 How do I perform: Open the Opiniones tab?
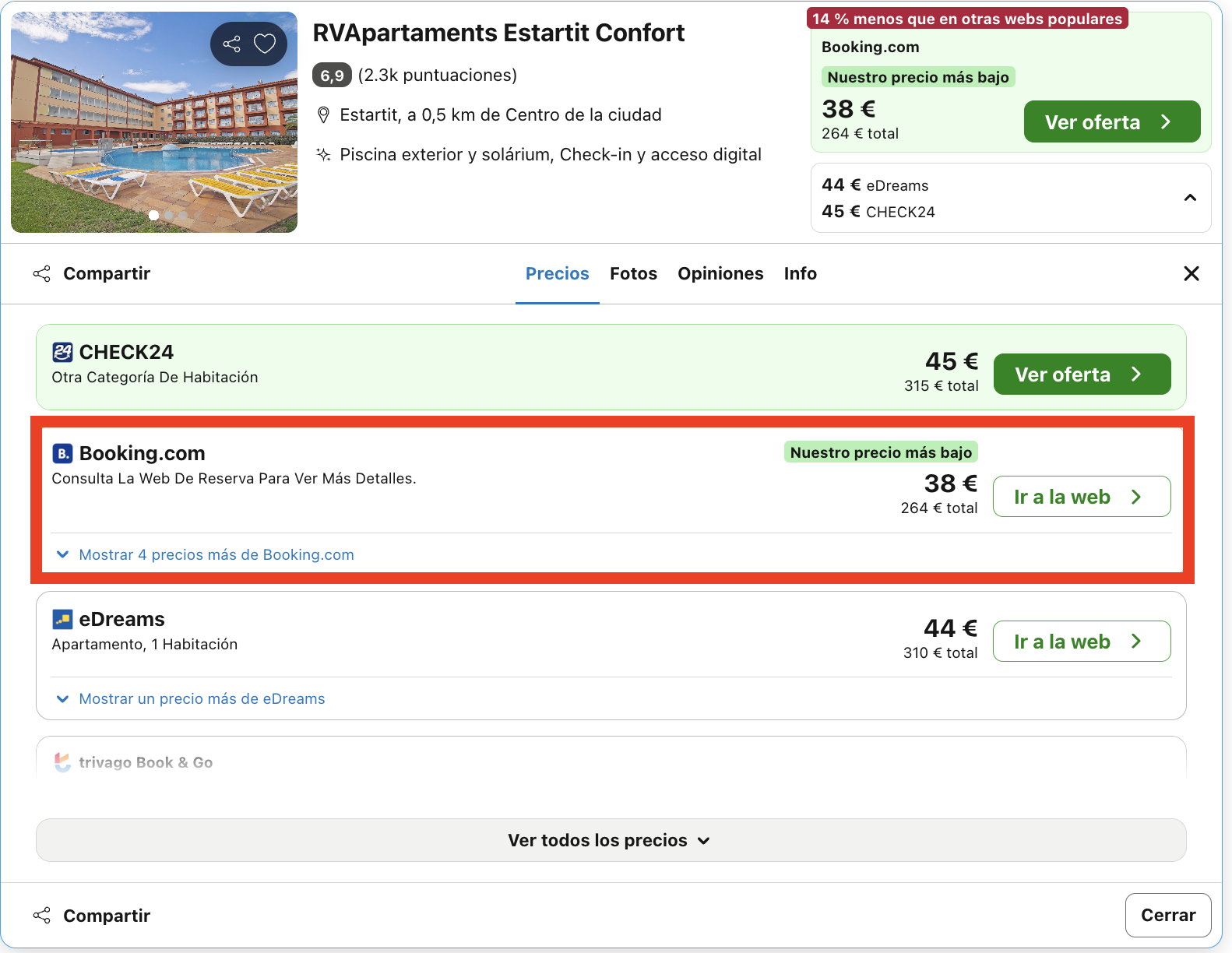point(720,273)
